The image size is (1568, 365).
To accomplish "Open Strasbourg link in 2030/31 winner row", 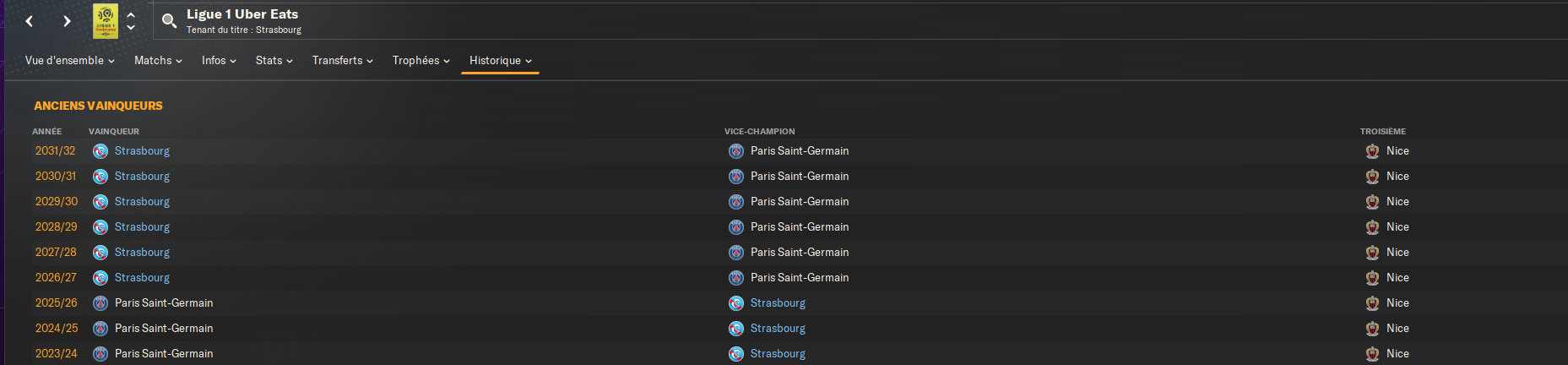I will pos(142,177).
